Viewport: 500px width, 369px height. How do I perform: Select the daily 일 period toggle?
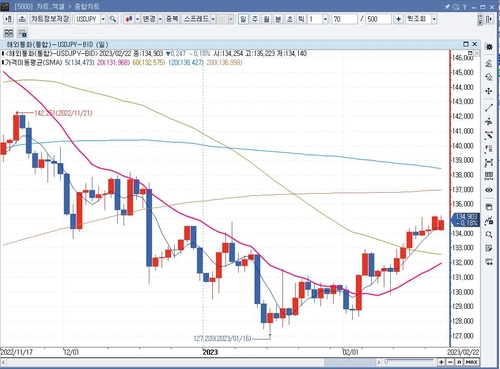click(243, 19)
